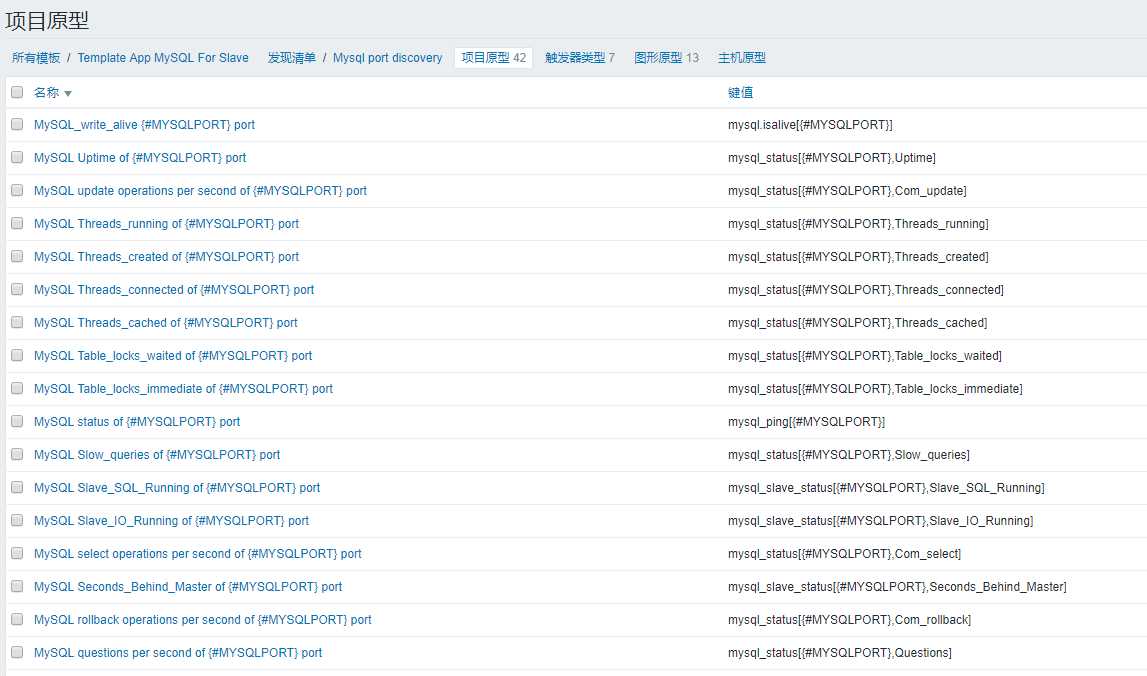This screenshot has height=676, width=1147.
Task: Open MySQL Table_locks_immediate item prototype
Action: pos(183,388)
